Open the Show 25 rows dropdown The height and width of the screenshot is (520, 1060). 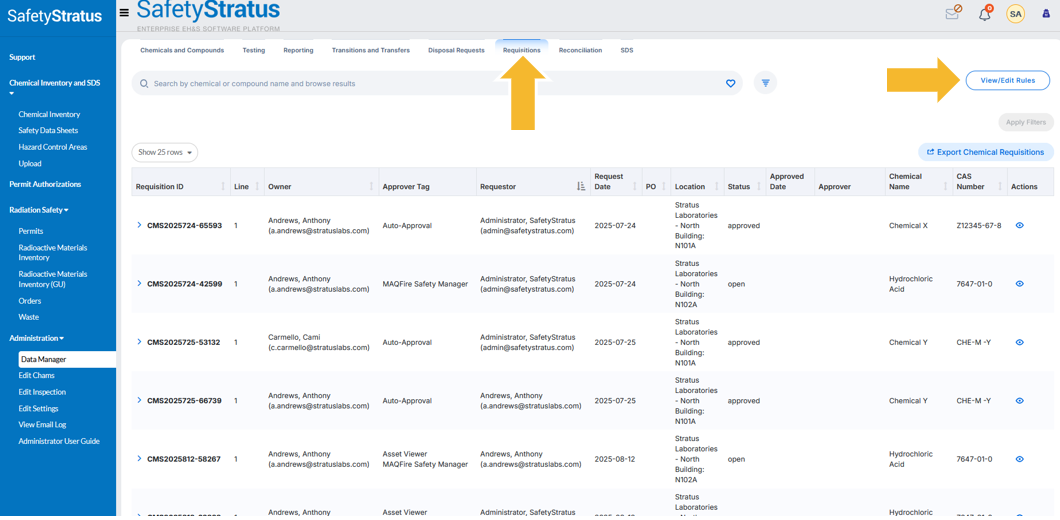coord(164,153)
